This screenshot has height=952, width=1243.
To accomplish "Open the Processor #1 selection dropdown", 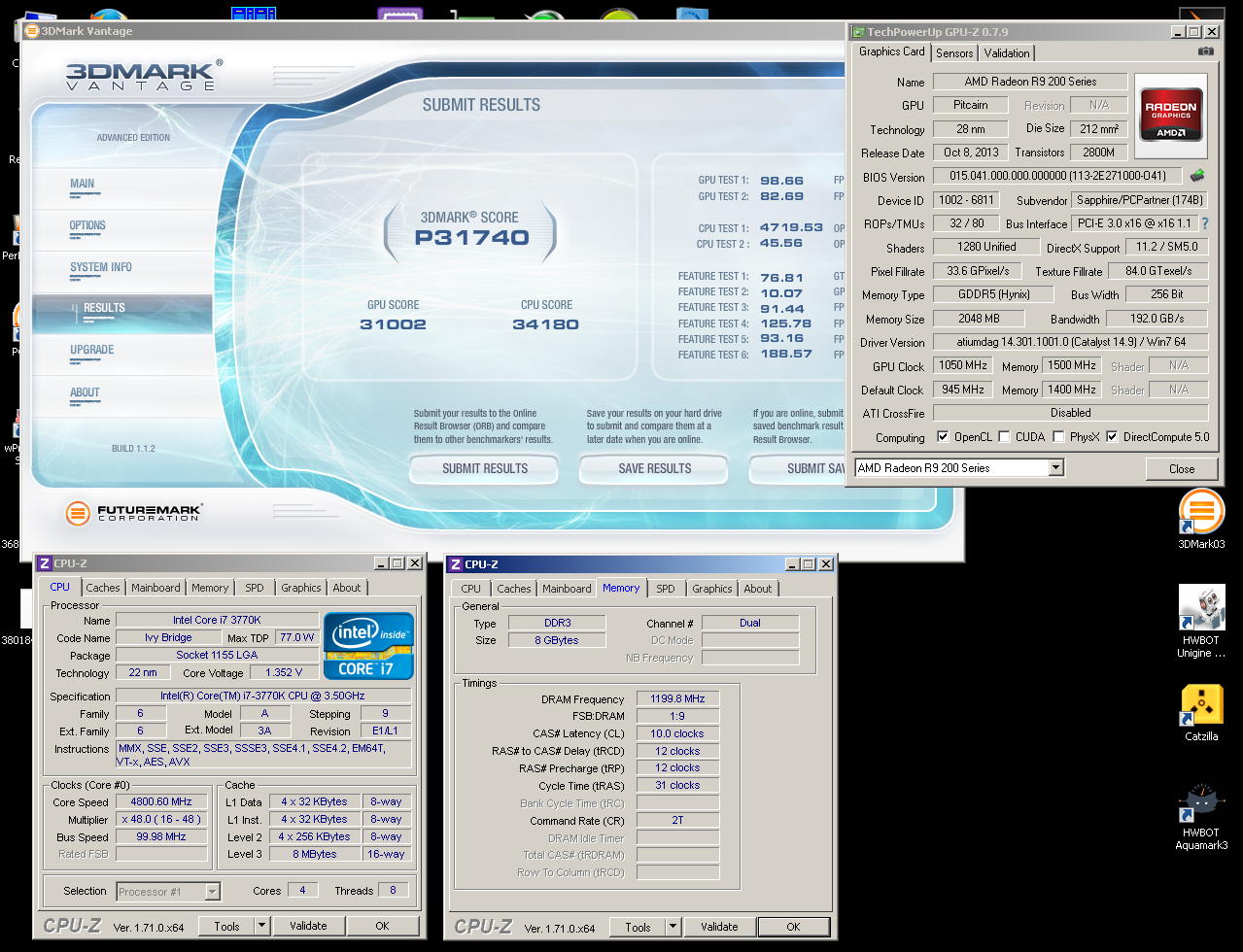I will pos(212,892).
